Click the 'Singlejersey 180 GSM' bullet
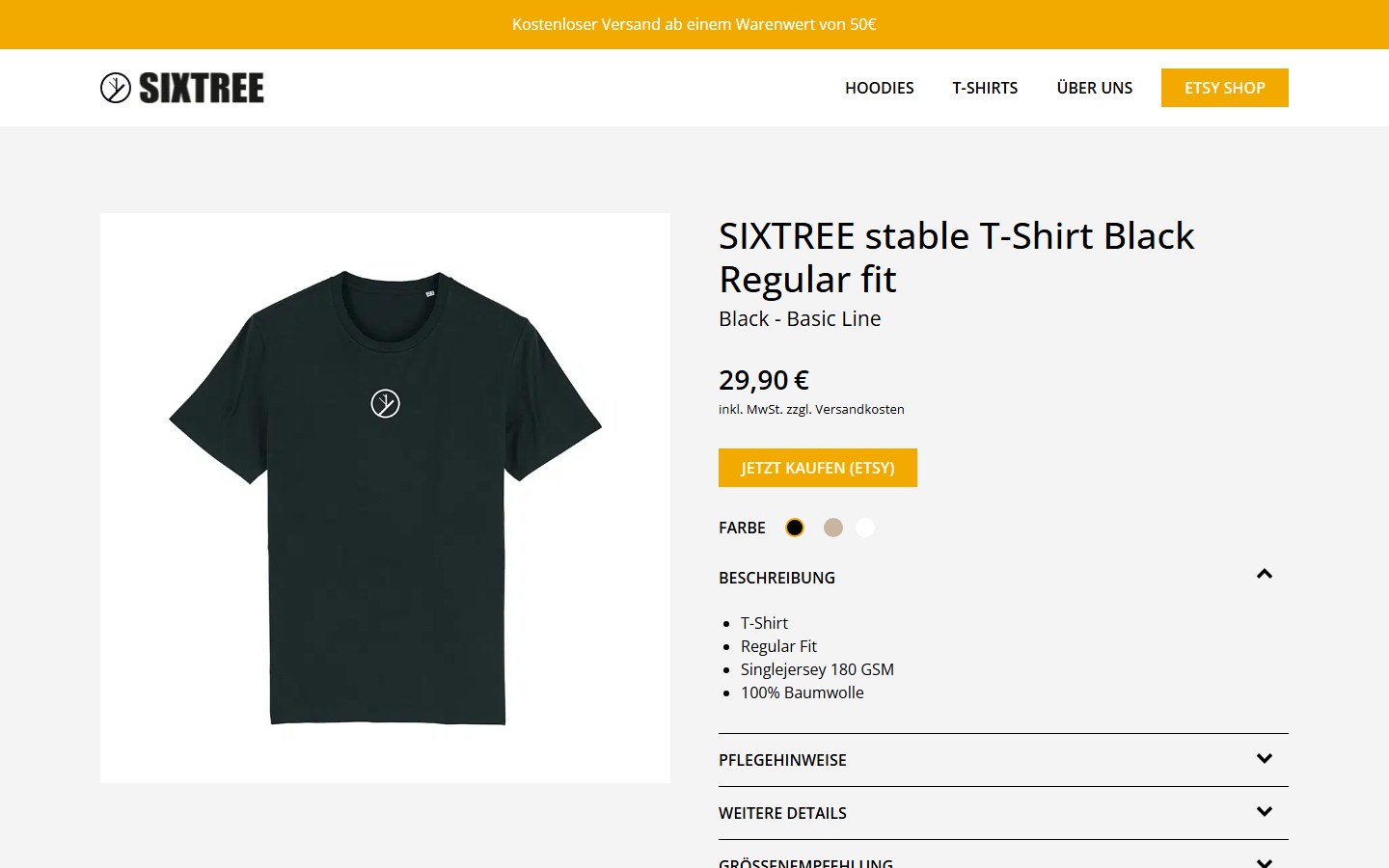 (x=817, y=669)
